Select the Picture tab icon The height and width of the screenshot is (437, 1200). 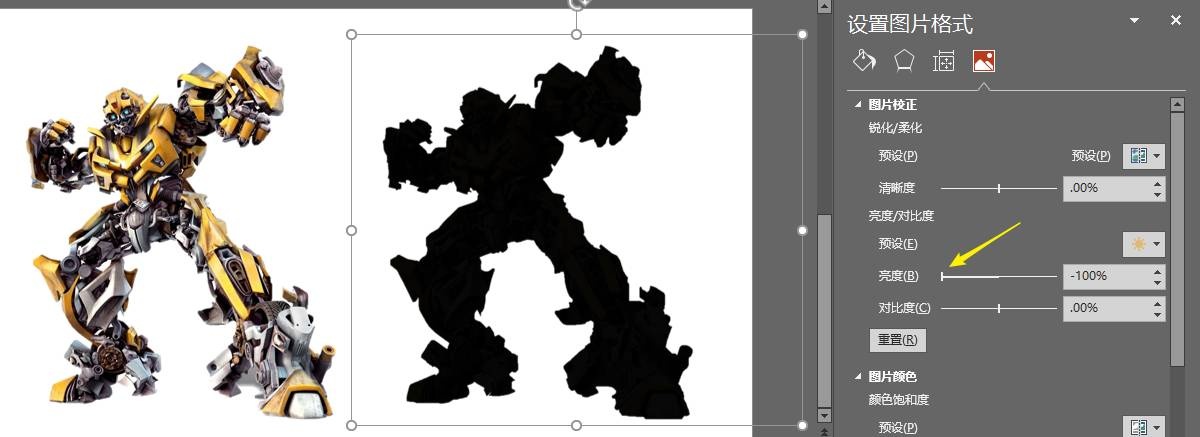[x=983, y=62]
